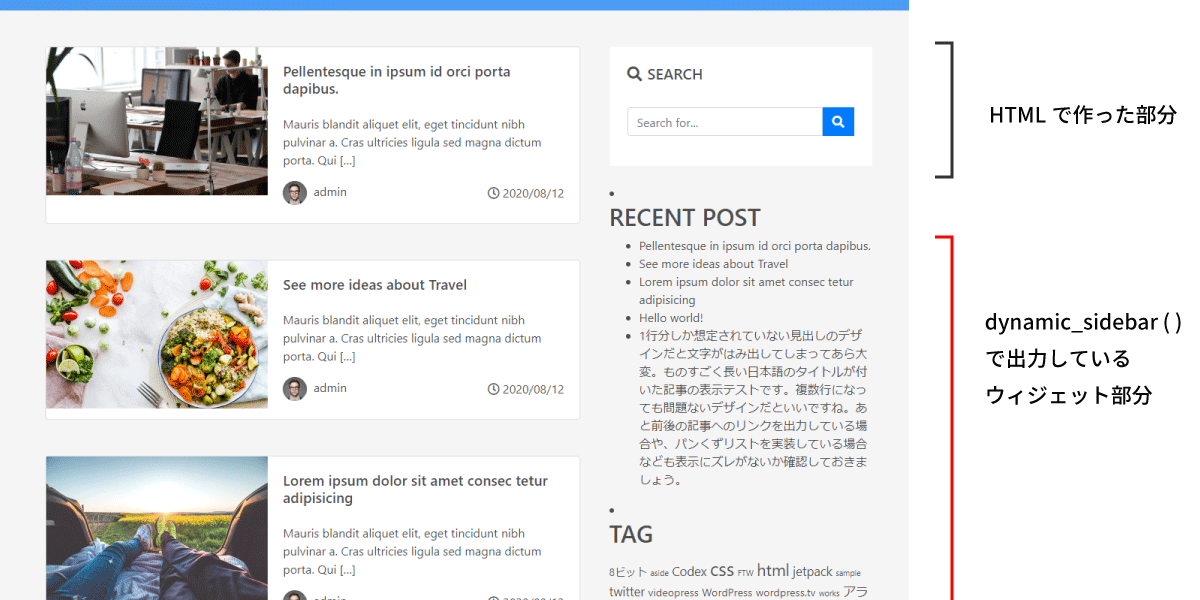Click the 'TAG' widget heading

coord(631,534)
